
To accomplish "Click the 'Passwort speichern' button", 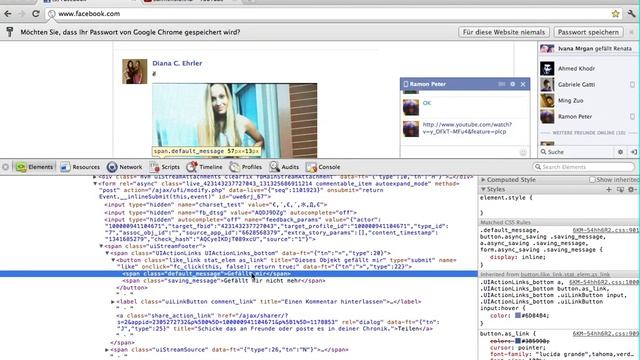I will click(588, 32).
